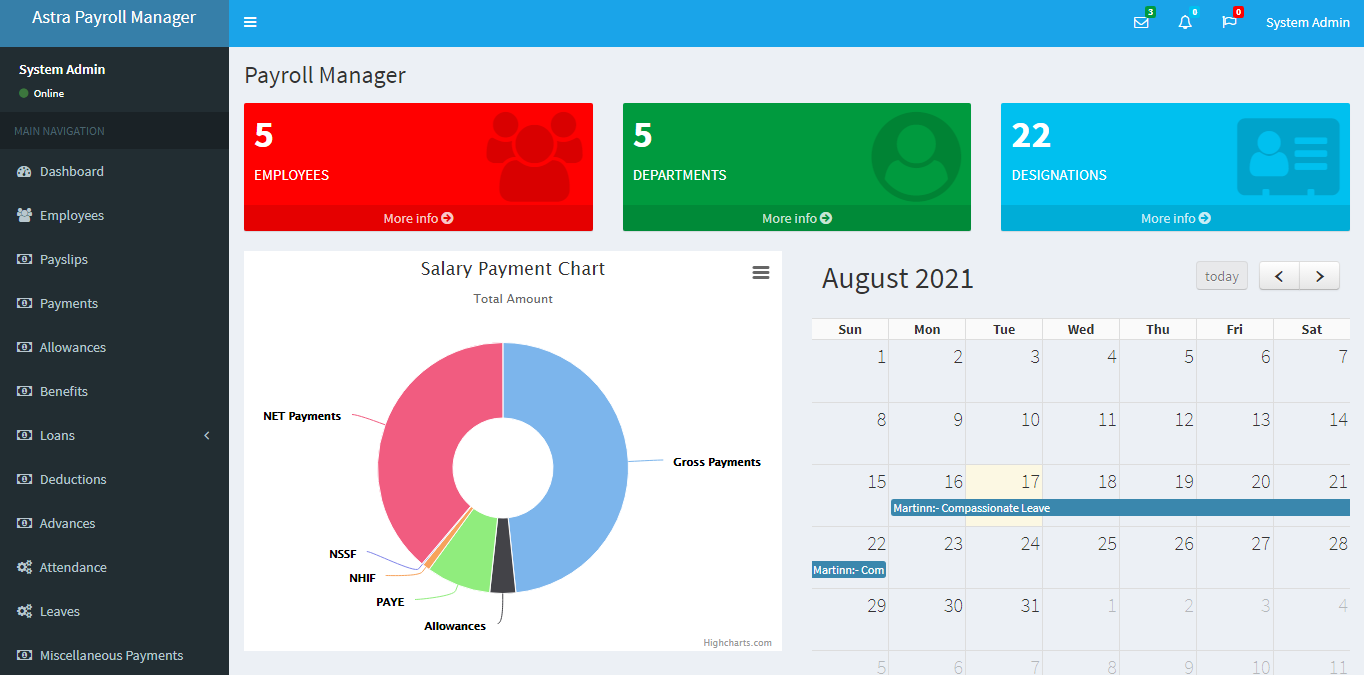Open Miscellaneous Payments in the sidebar
Screen dimensions: 1364x675
[x=111, y=656]
